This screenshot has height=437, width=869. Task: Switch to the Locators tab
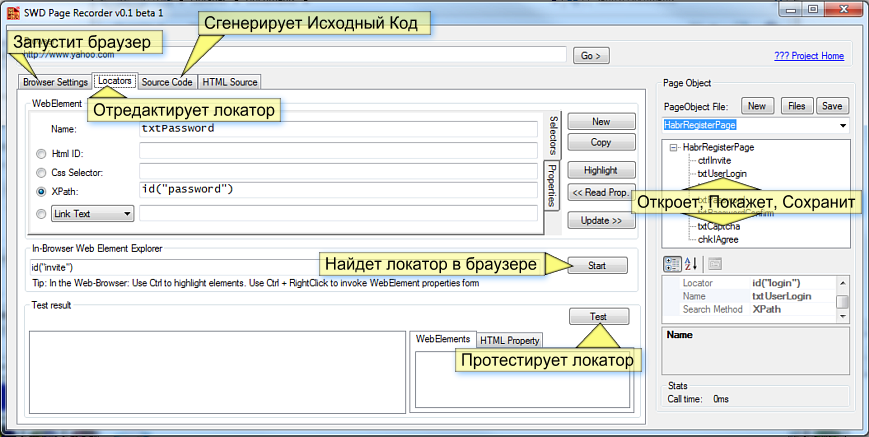[x=115, y=81]
